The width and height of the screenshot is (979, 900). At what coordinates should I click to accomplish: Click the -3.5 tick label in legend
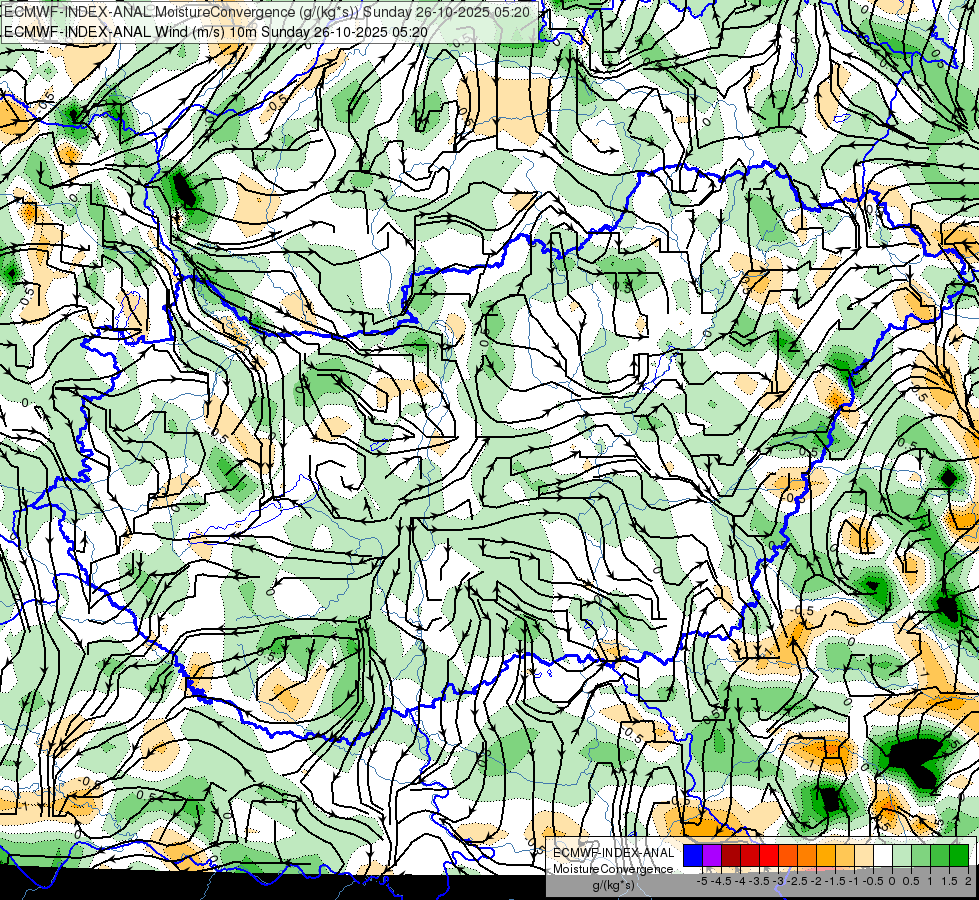coord(759,881)
